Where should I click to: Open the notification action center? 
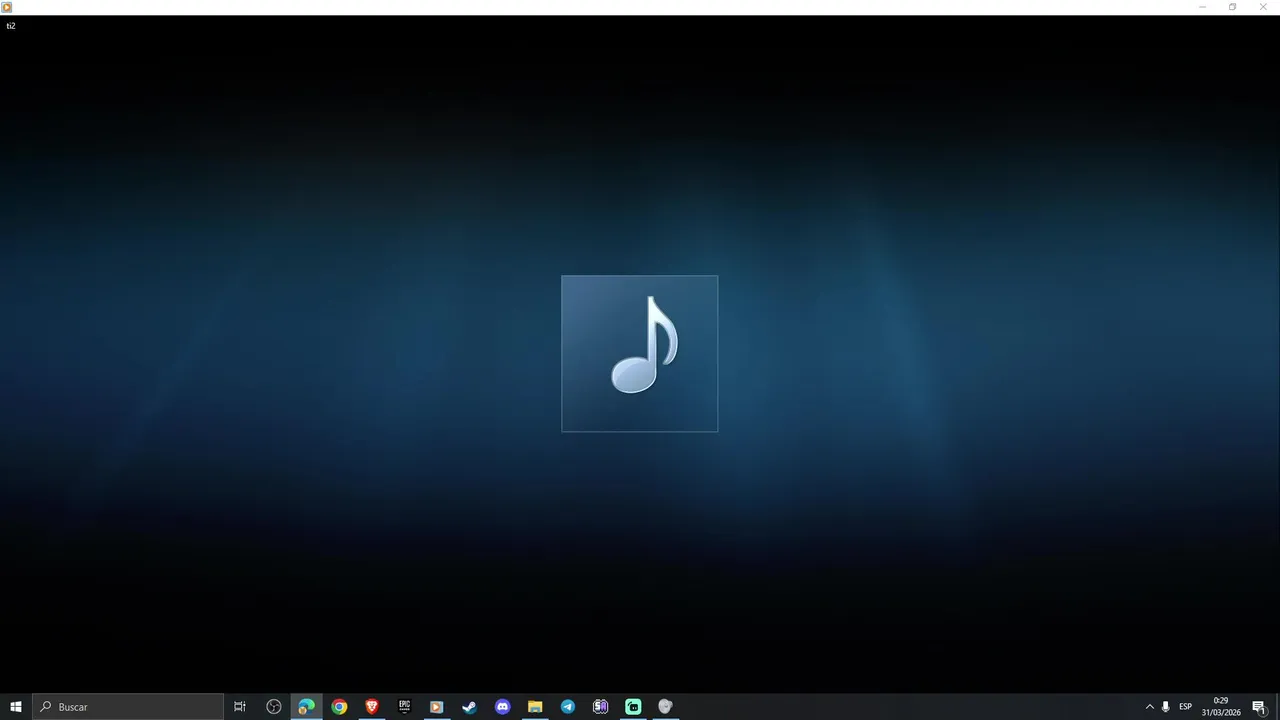1259,706
